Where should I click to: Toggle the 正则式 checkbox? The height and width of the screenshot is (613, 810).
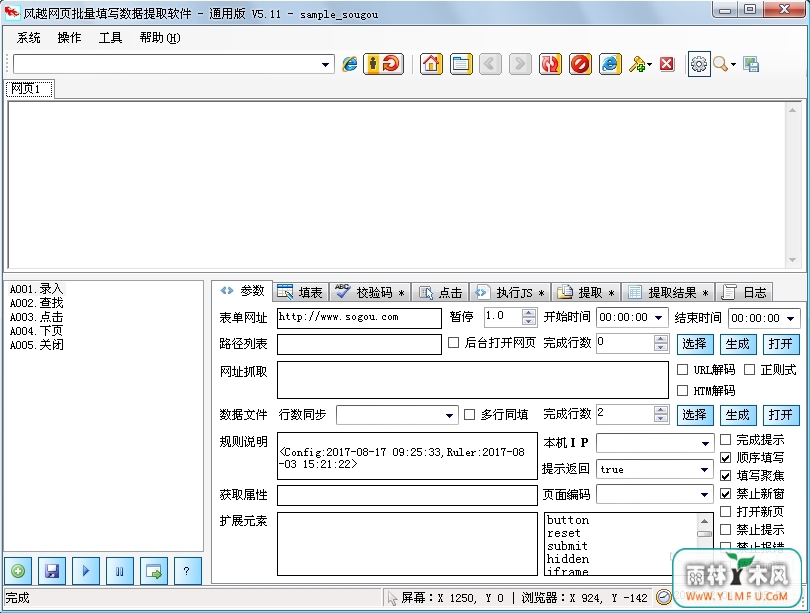[x=750, y=369]
